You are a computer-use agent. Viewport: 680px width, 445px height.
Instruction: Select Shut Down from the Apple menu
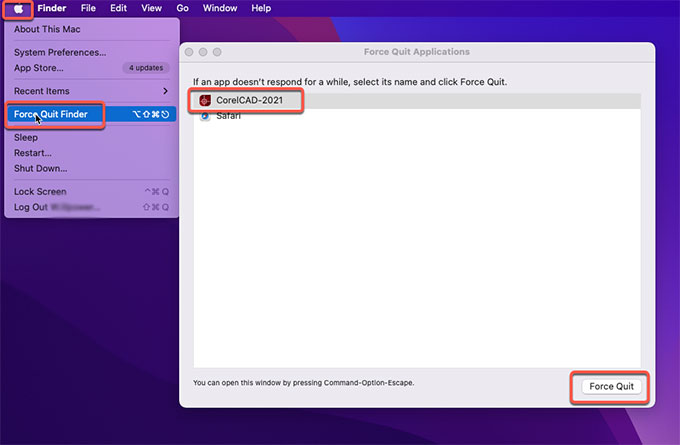40,168
